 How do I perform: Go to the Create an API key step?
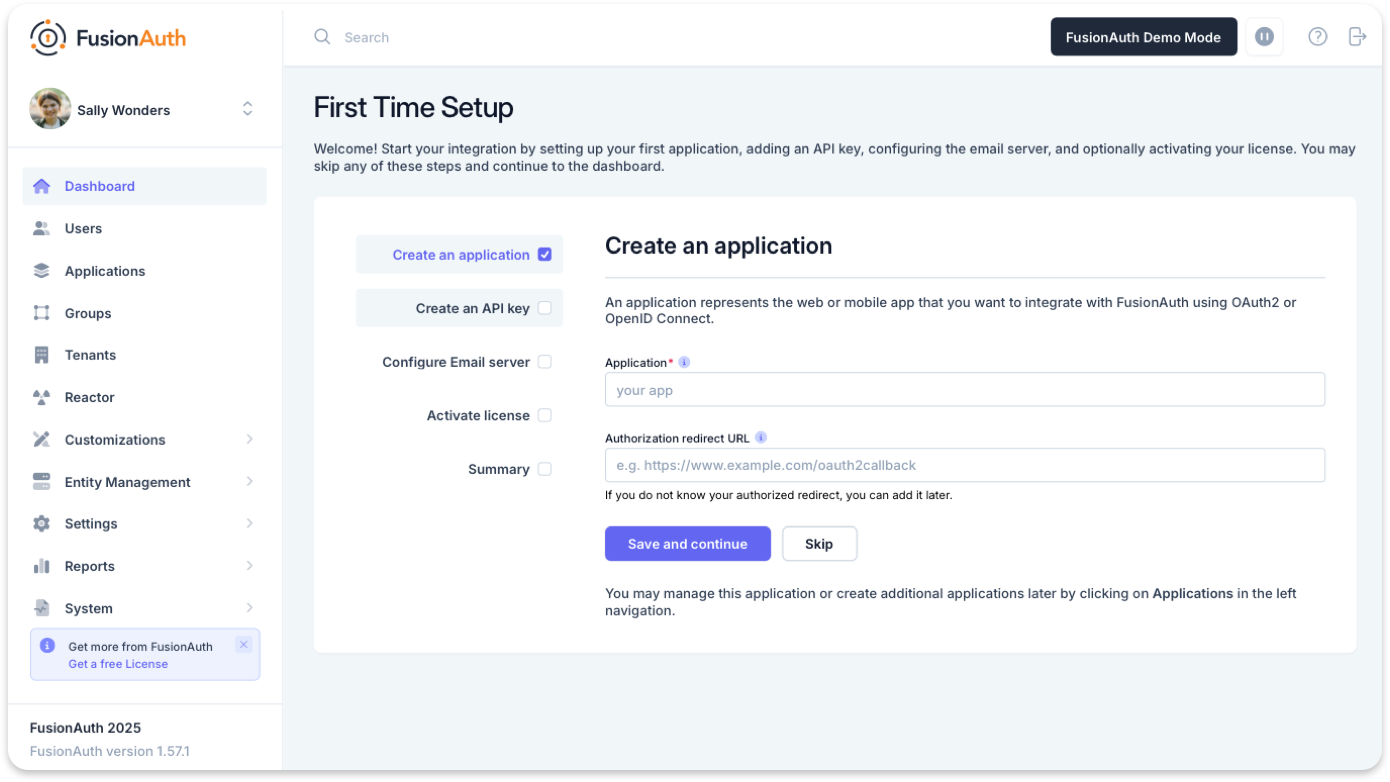point(460,308)
